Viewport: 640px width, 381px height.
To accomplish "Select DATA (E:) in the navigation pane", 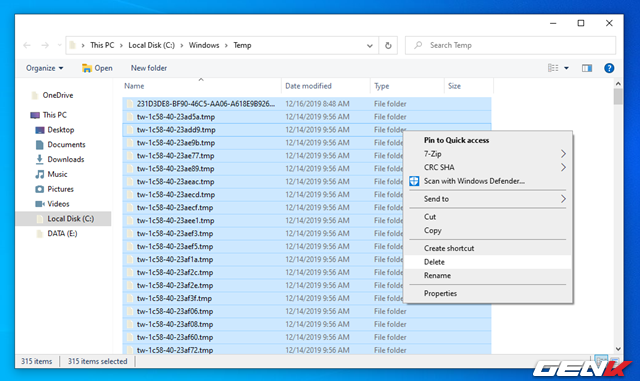I will pyautogui.click(x=62, y=234).
